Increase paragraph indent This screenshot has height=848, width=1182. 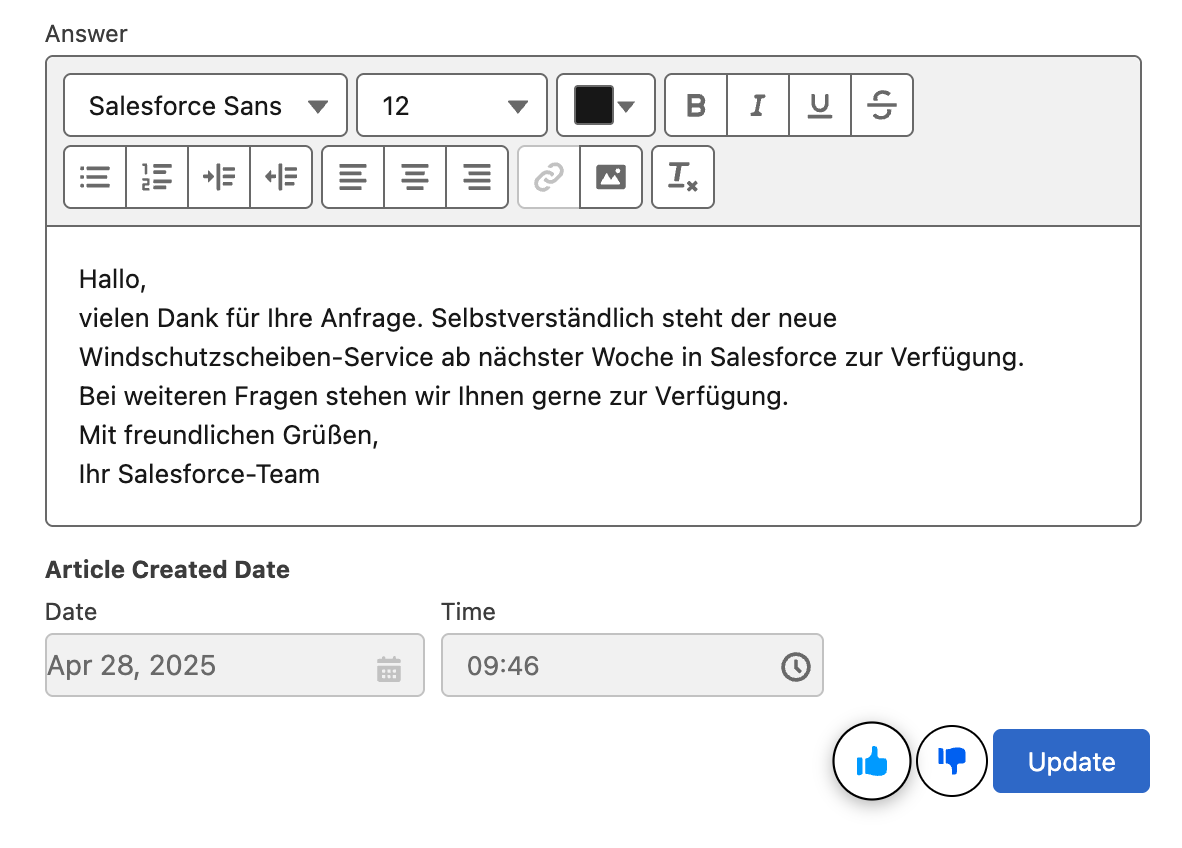pyautogui.click(x=219, y=177)
